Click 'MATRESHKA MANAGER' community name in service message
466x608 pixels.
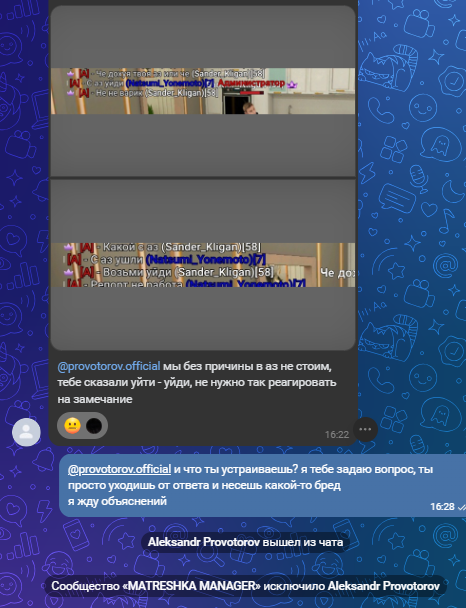(192, 586)
